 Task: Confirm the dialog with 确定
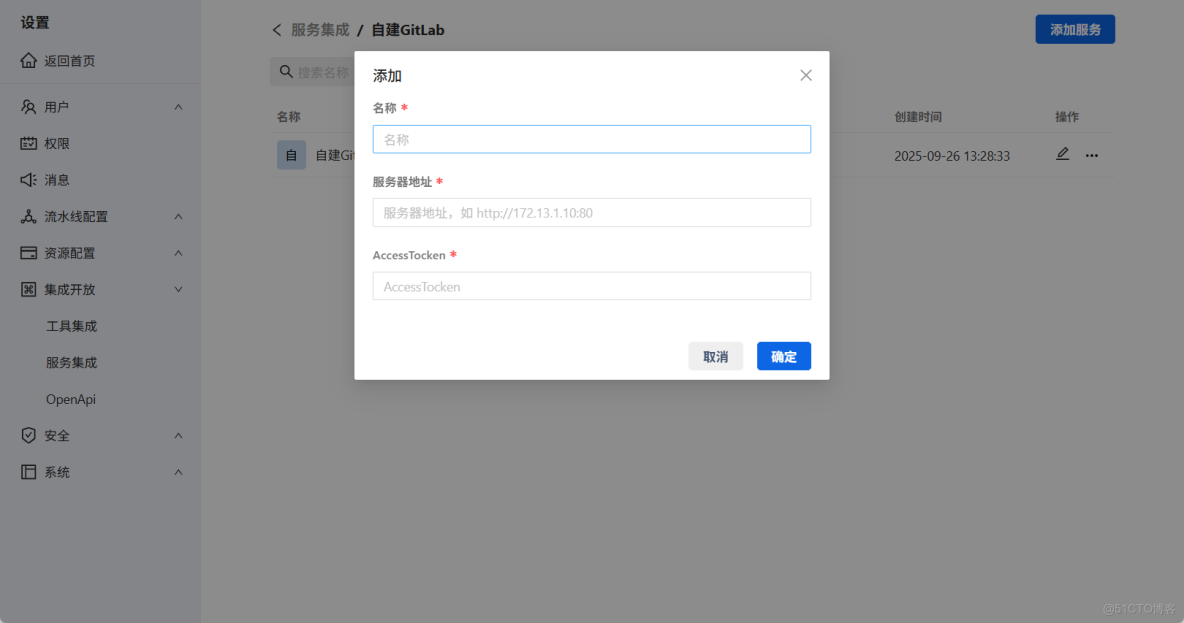click(783, 356)
